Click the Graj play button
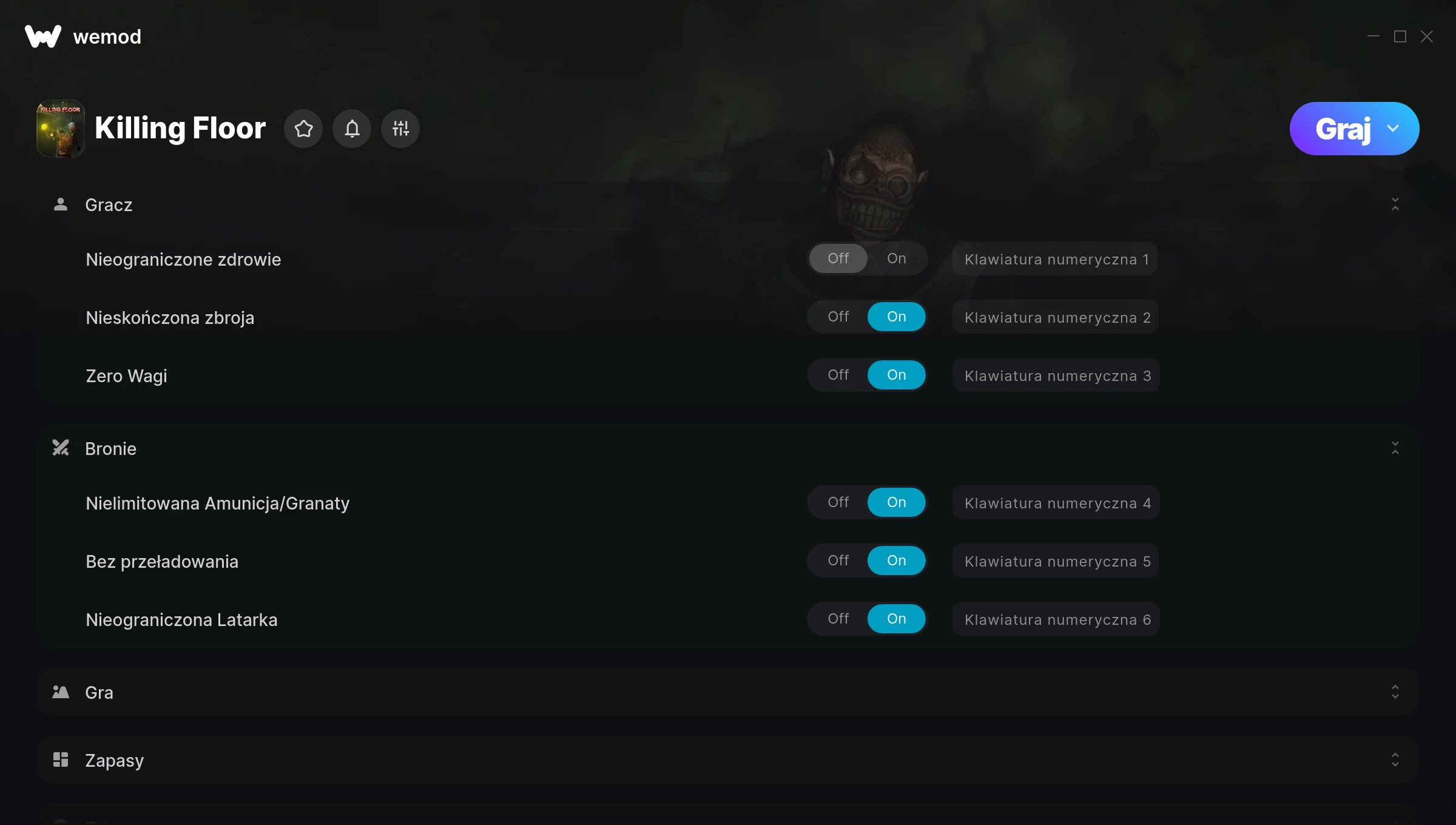Image resolution: width=1456 pixels, height=825 pixels. click(1343, 129)
